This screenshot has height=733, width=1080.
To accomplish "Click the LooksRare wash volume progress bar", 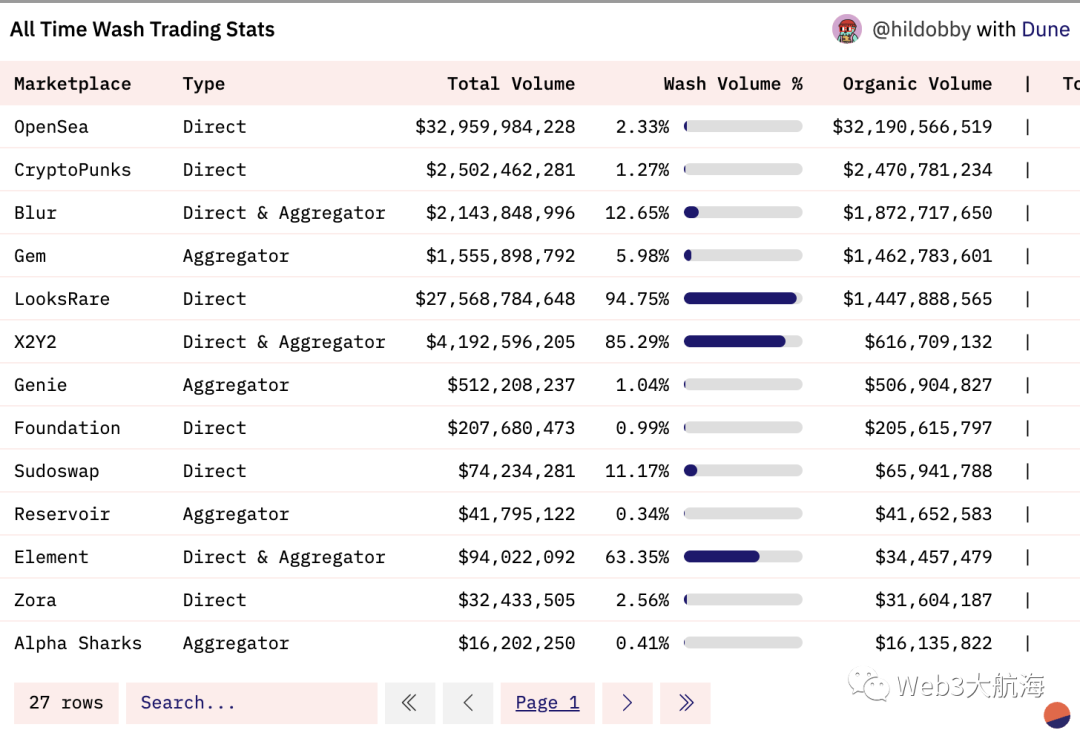I will pos(743,298).
